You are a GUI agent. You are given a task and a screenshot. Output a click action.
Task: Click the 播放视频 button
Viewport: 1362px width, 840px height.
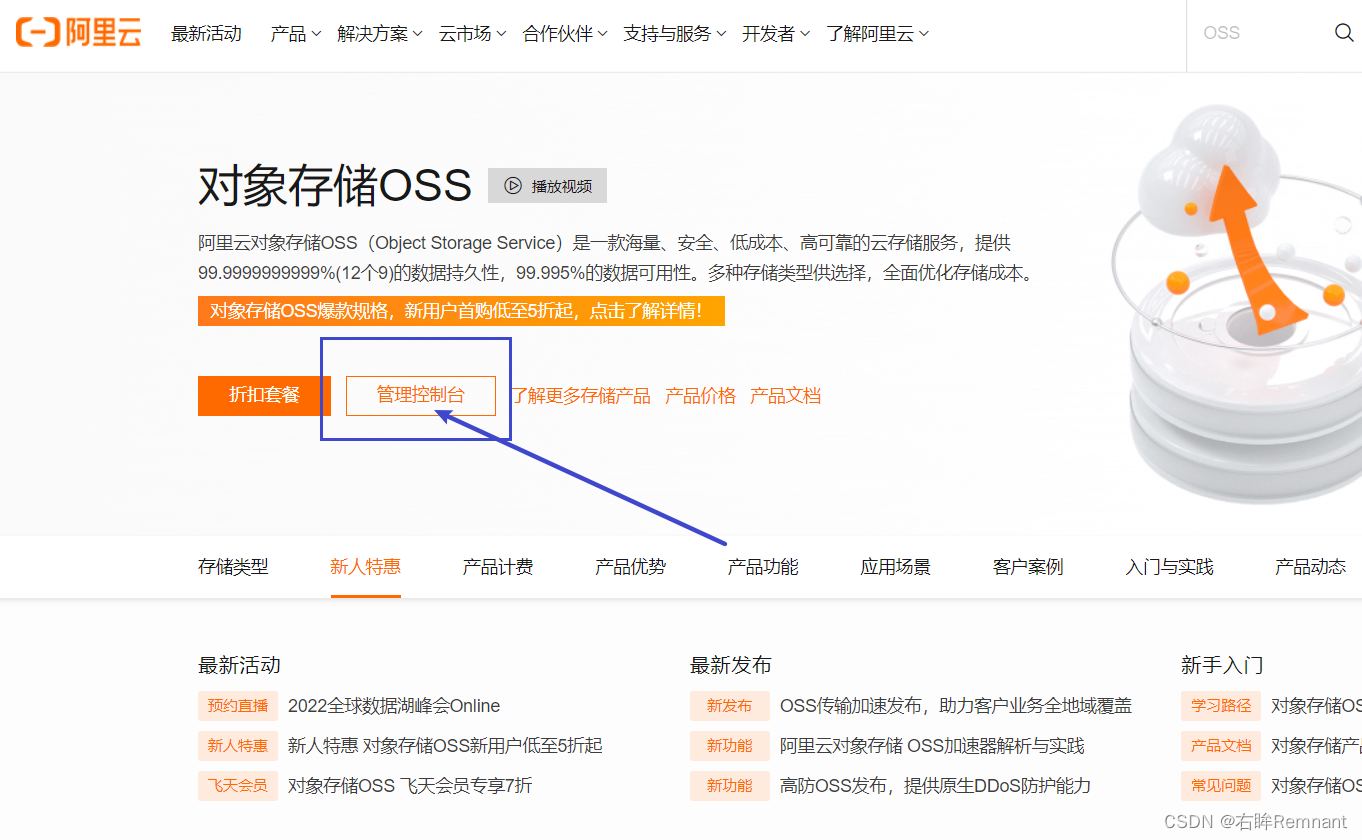(547, 186)
